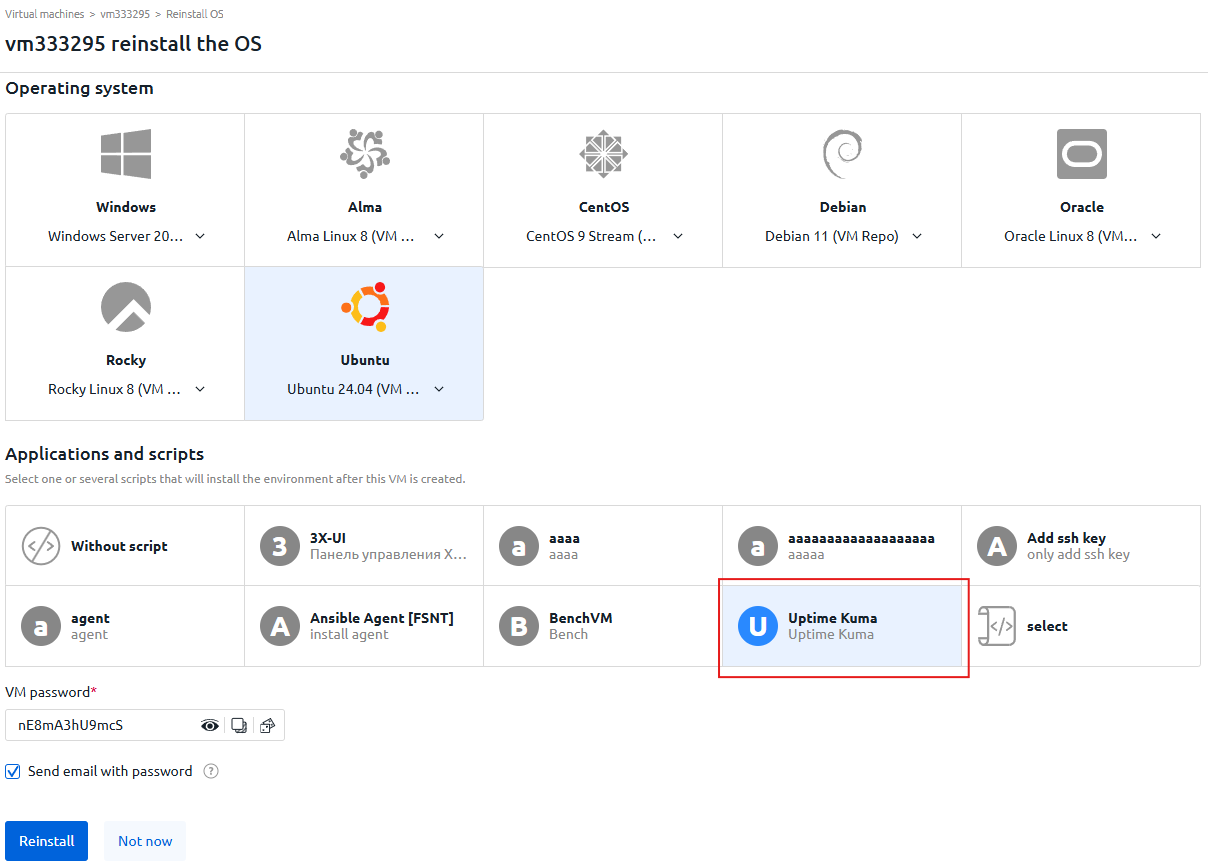Click 'only add ssh key' description text
The height and width of the screenshot is (868, 1208).
tap(1078, 554)
